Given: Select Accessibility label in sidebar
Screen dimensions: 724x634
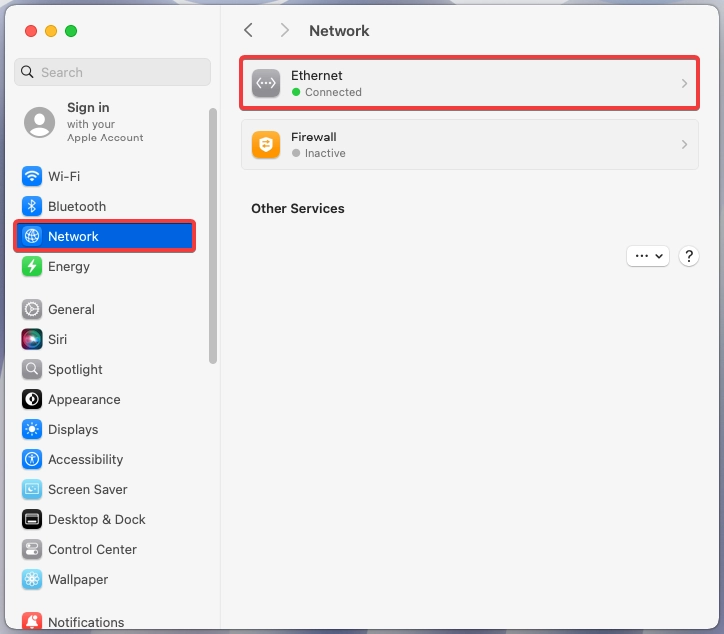Looking at the screenshot, I should (x=86, y=460).
